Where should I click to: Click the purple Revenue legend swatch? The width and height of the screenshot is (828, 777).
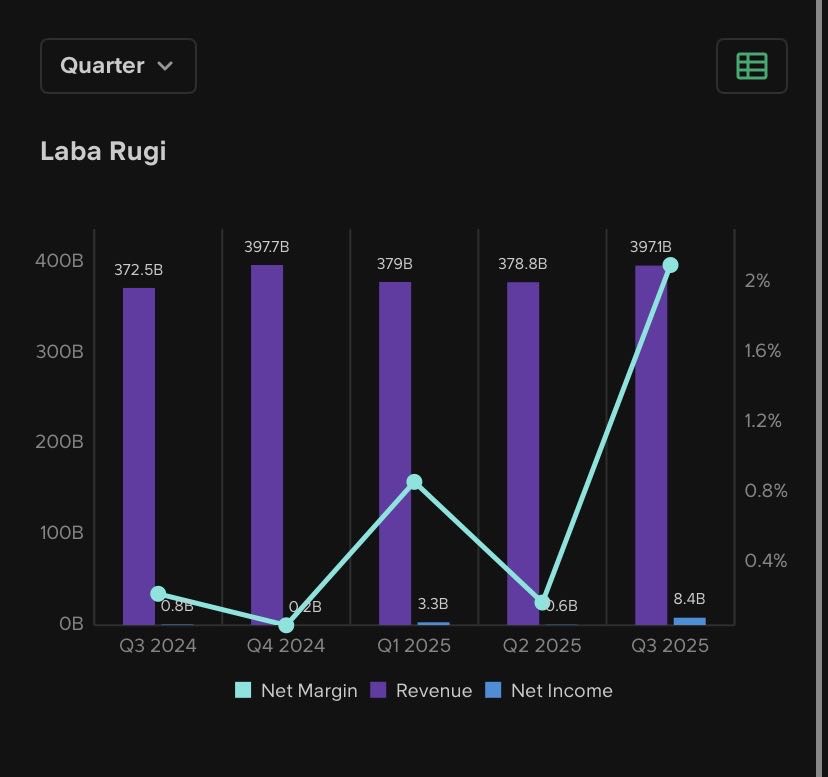(x=379, y=690)
